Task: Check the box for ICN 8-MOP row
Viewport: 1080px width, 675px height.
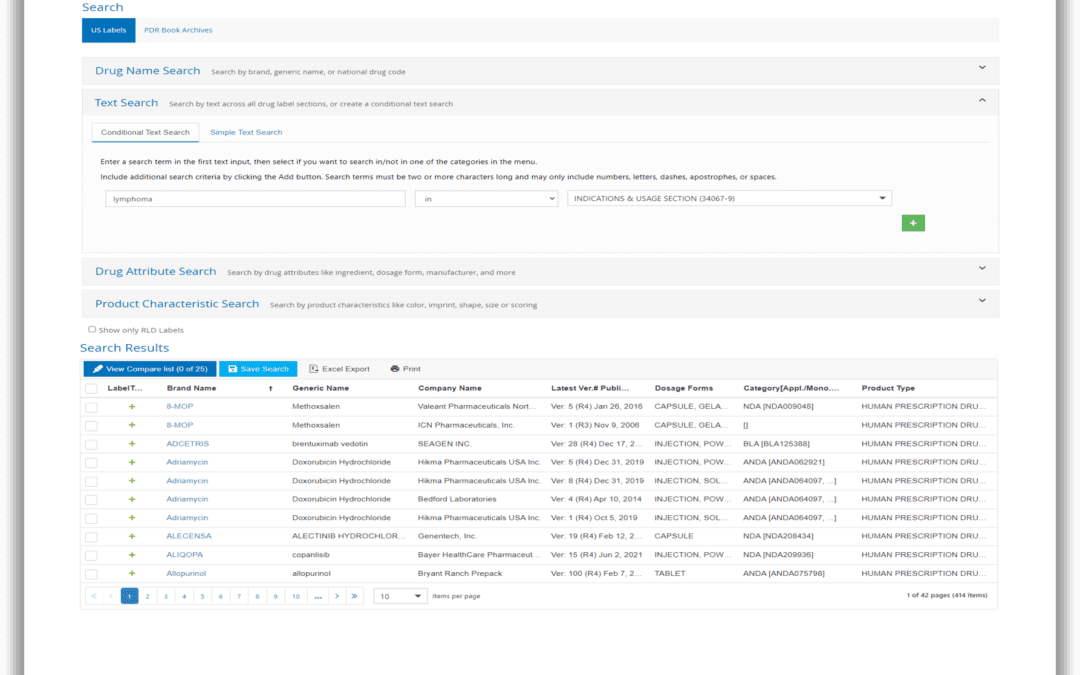Action: 91,426
